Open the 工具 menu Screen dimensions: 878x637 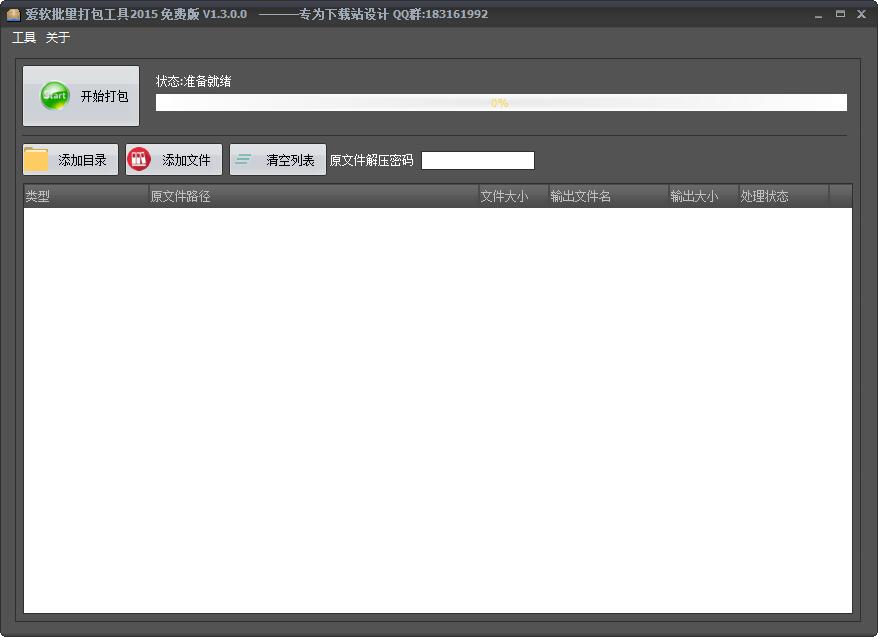coord(24,38)
